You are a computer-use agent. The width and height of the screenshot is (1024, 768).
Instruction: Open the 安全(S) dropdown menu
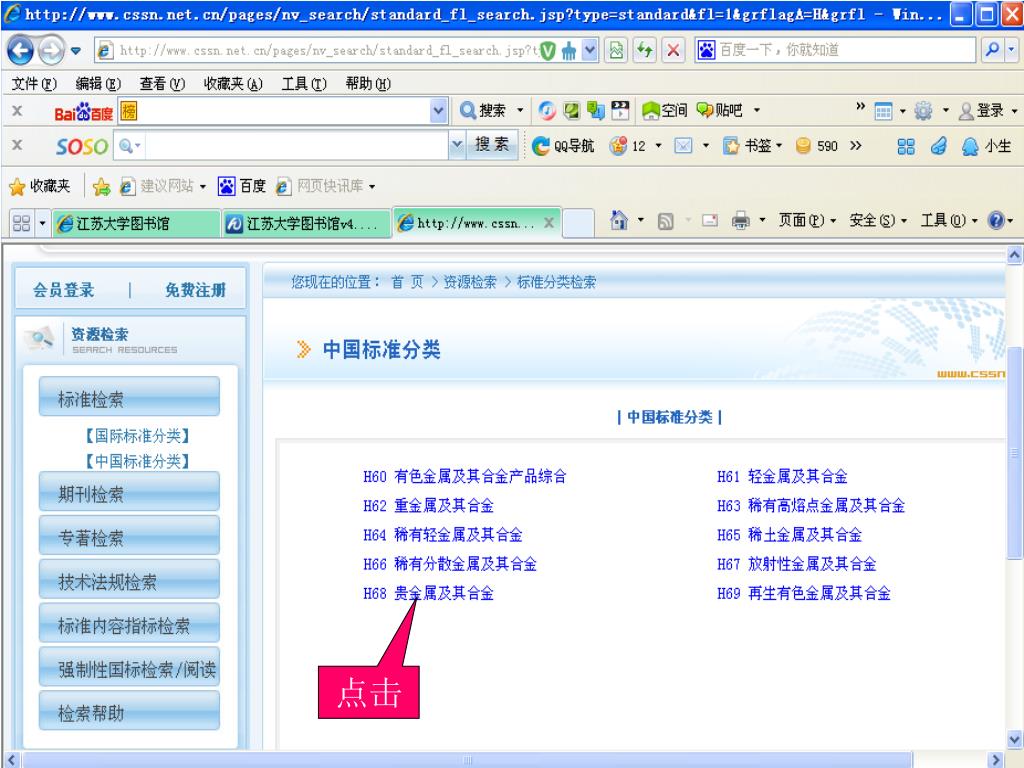(878, 221)
